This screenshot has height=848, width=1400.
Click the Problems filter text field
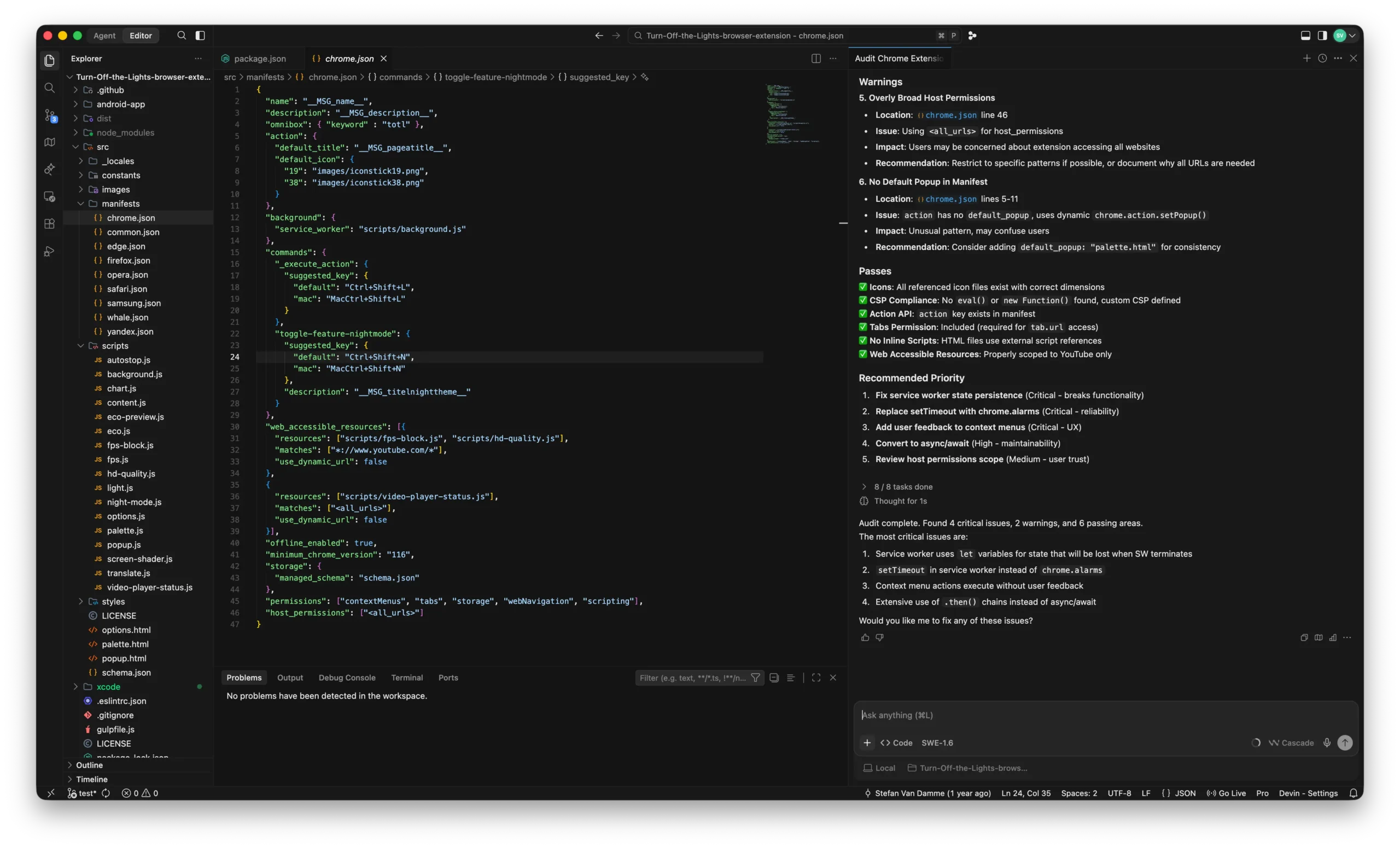(x=692, y=677)
